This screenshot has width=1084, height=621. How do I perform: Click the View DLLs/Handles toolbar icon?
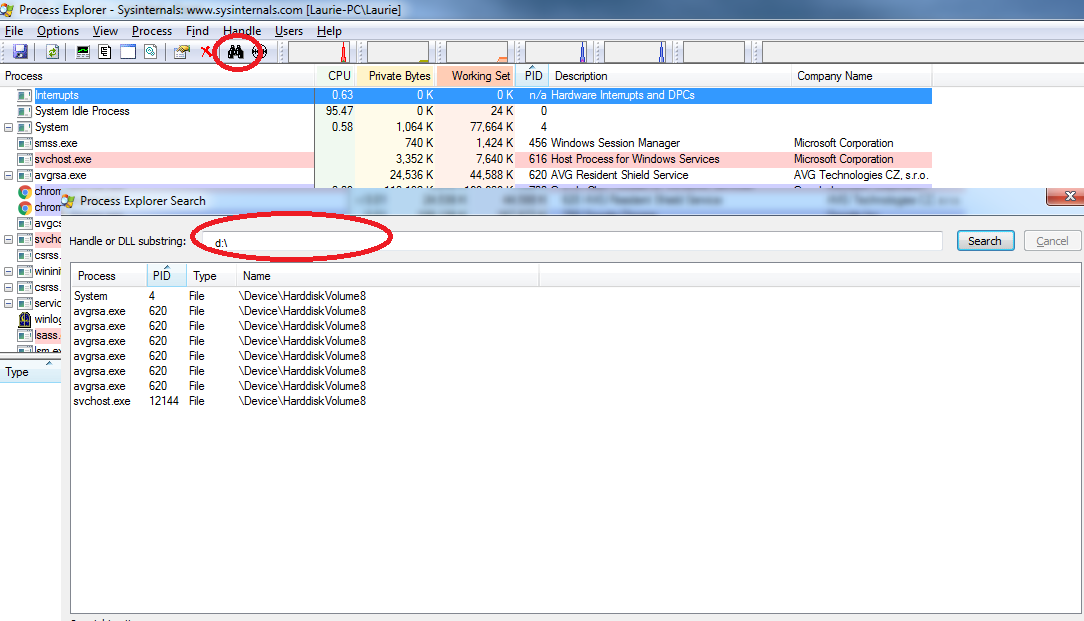(x=151, y=52)
